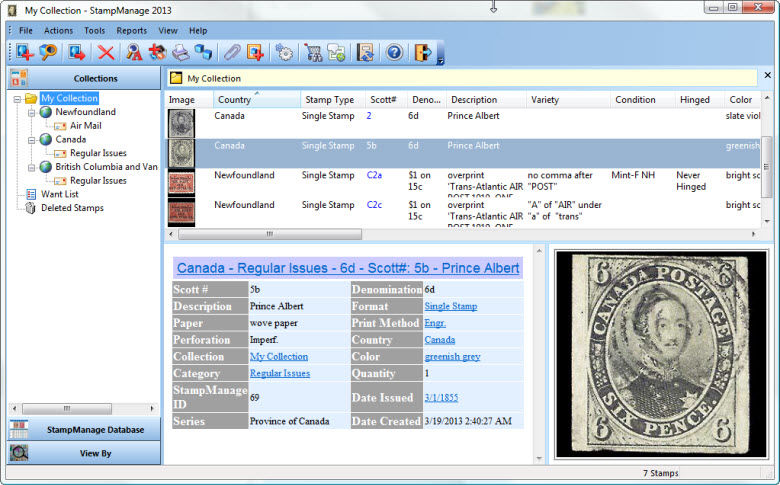This screenshot has height=485, width=780.
Task: Click the View By magnifier icon
Action: tap(19, 453)
